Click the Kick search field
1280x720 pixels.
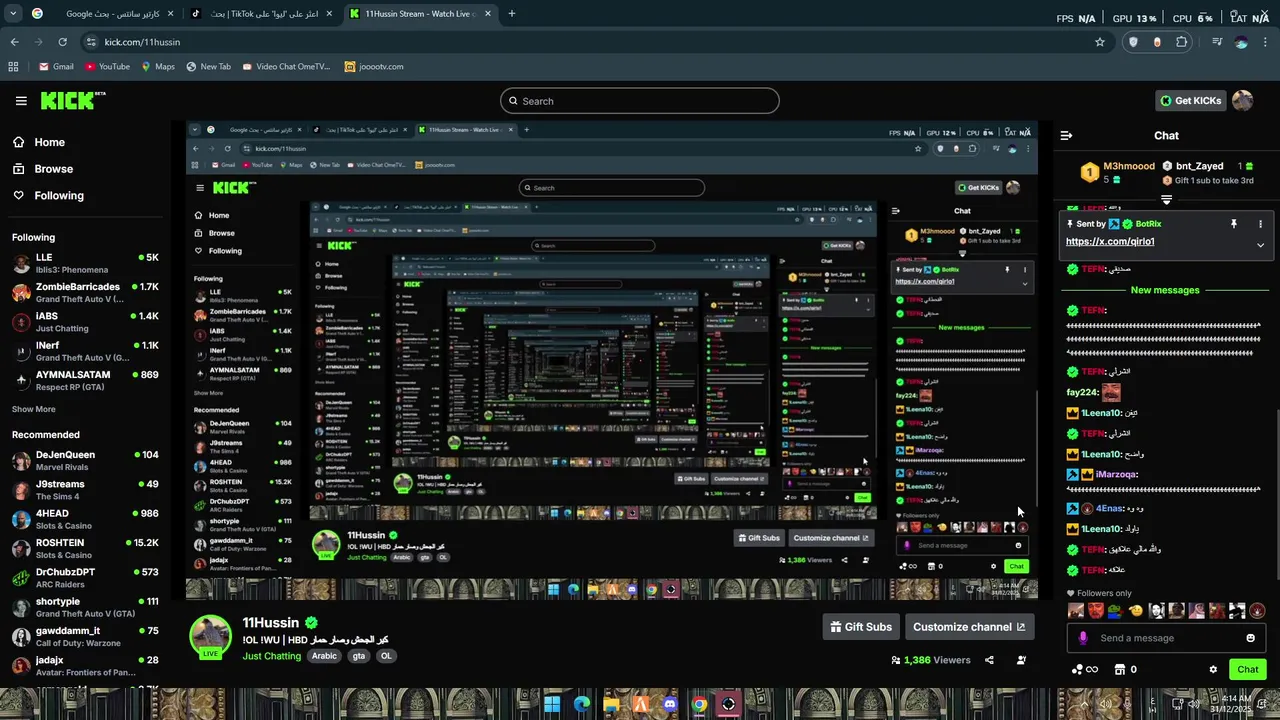640,101
